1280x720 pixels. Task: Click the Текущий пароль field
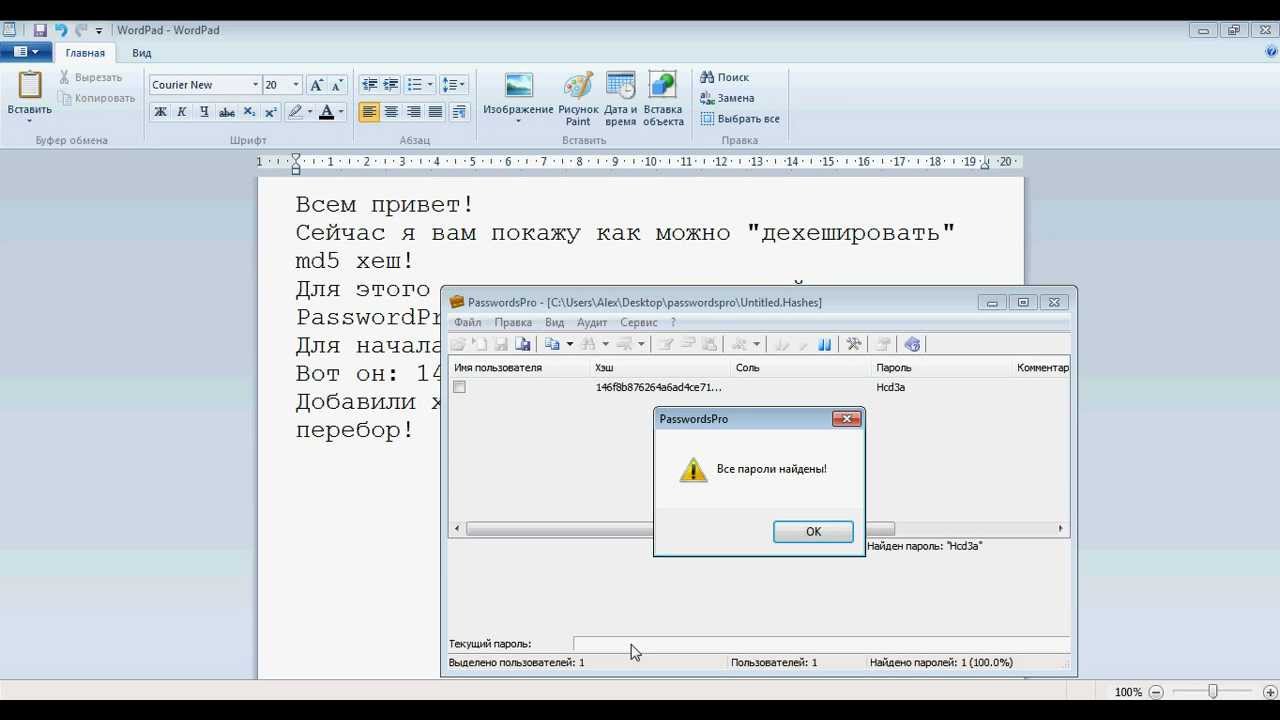click(x=820, y=644)
